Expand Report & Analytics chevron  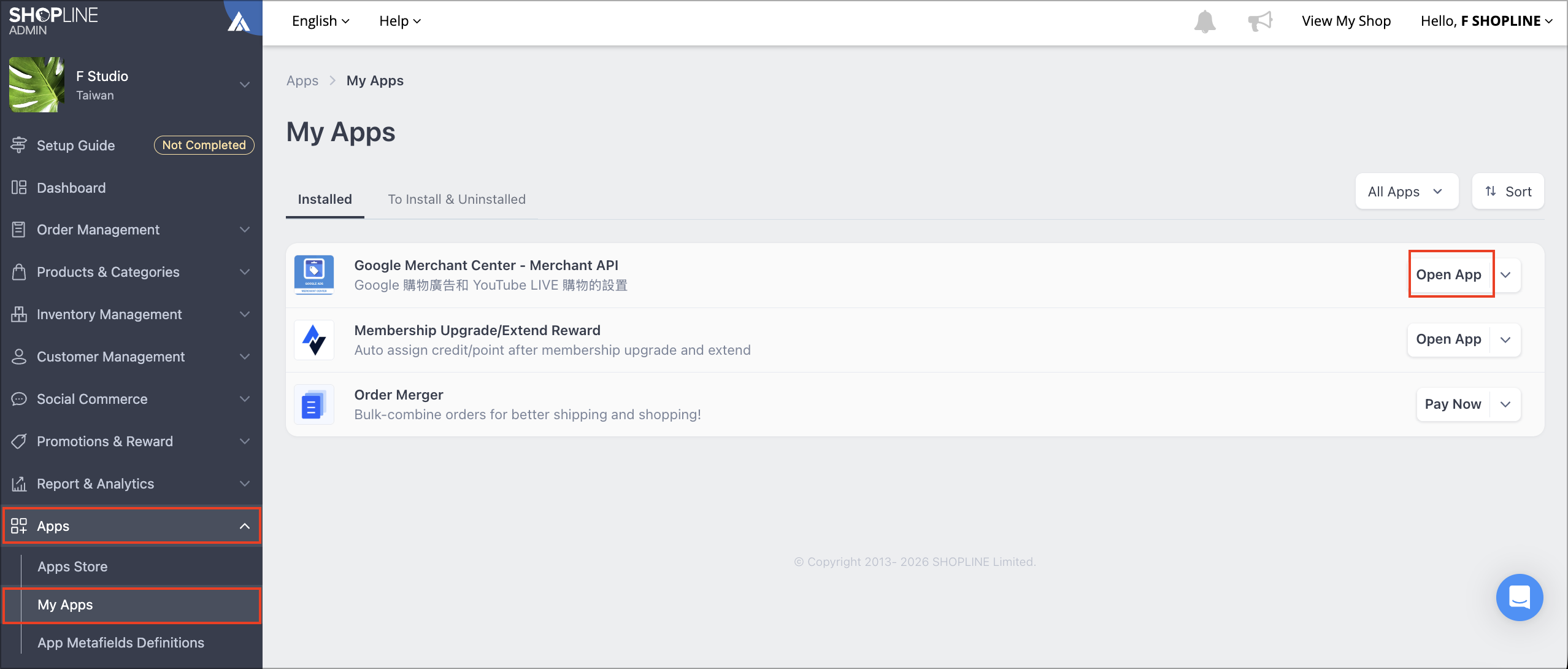tap(245, 484)
